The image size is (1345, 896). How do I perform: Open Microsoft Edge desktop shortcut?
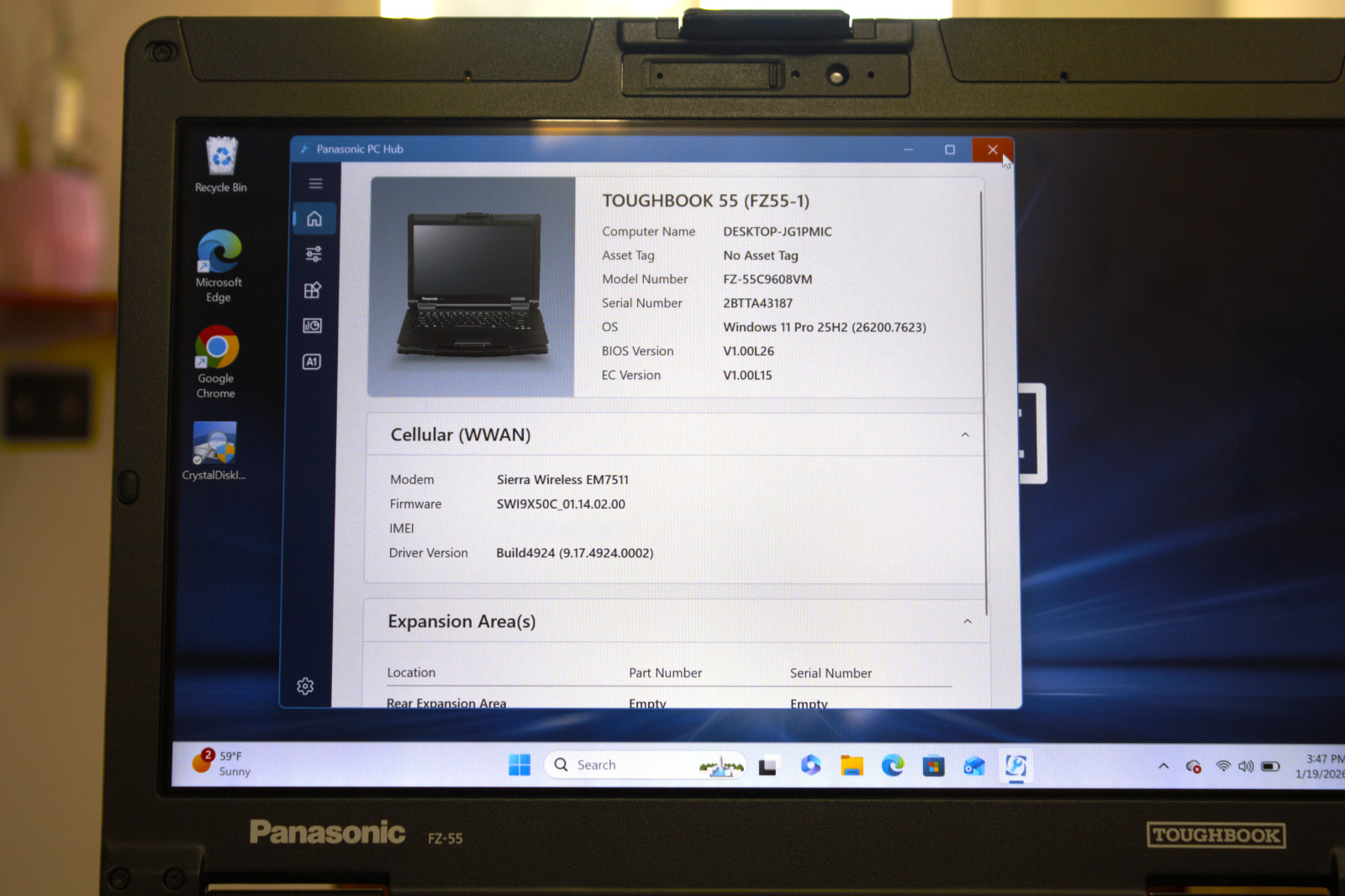[x=219, y=266]
